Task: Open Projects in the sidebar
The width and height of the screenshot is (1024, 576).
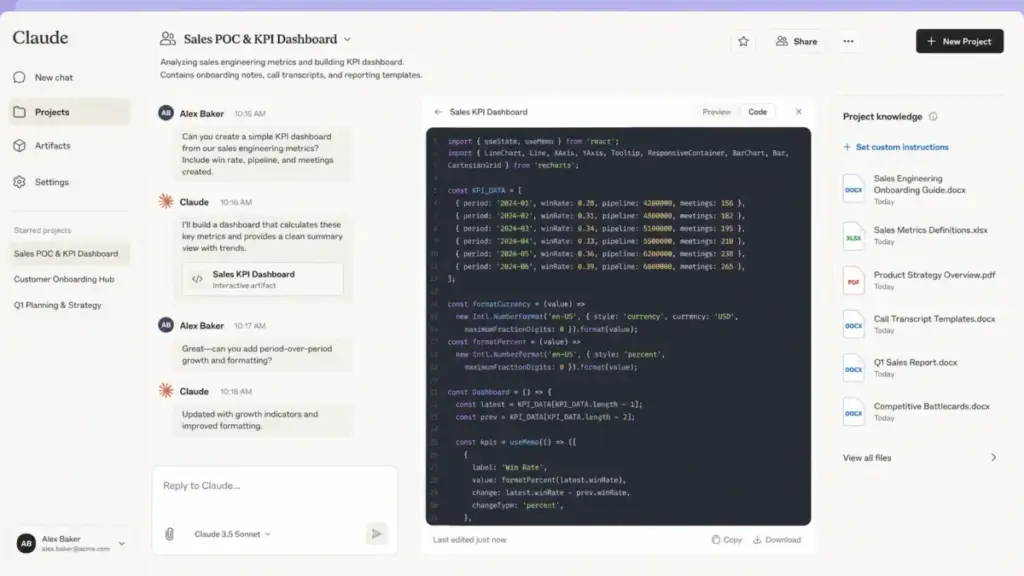Action: 69,112
